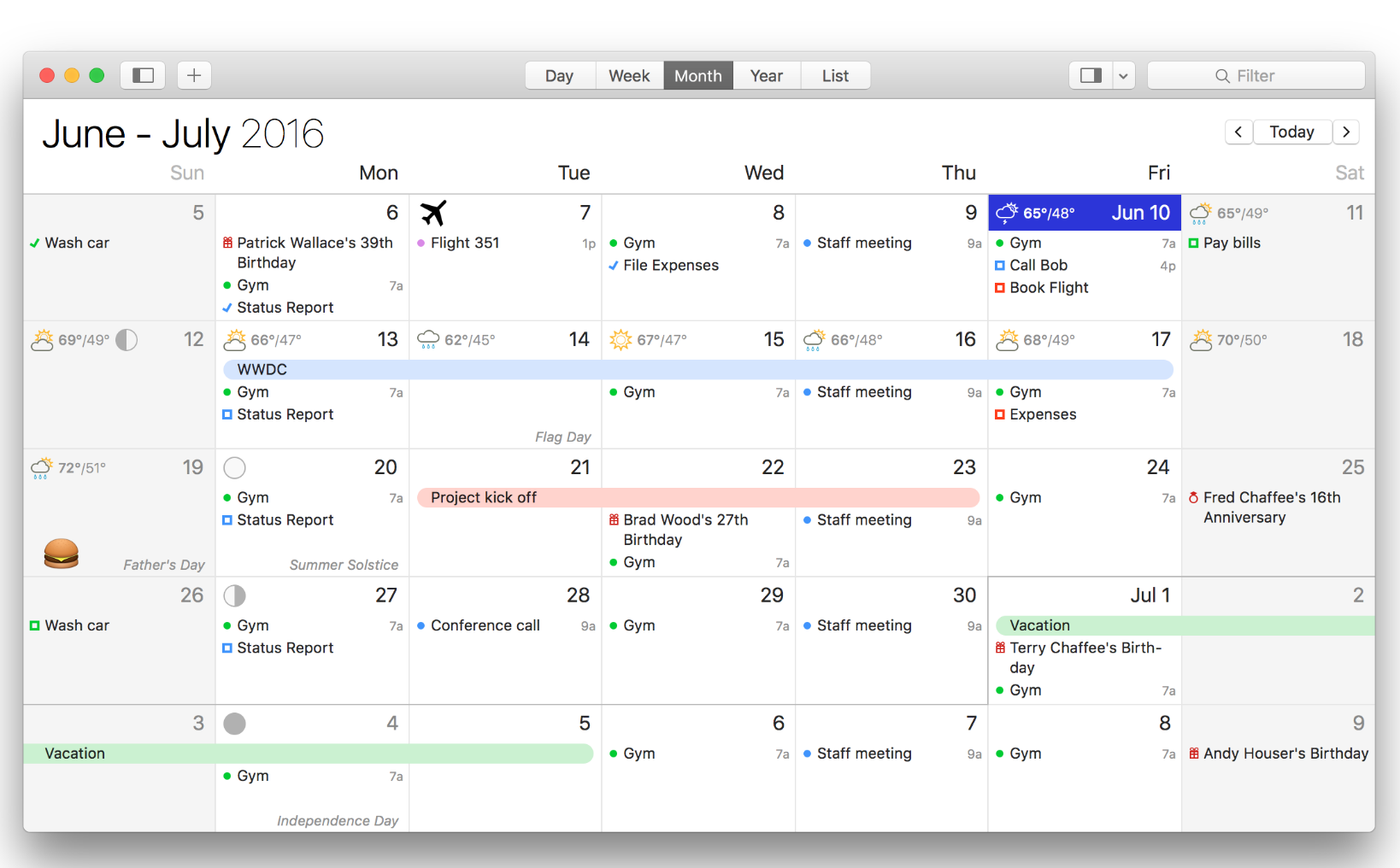
Task: Click birthday gift icon for Patrick Wallace
Action: [227, 243]
